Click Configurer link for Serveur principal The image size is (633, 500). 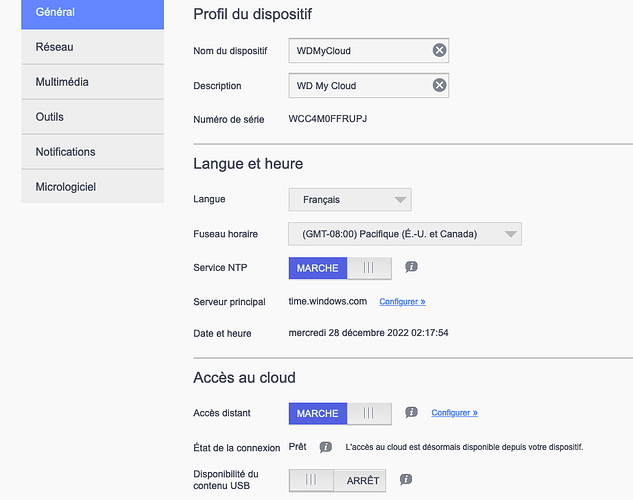(402, 301)
